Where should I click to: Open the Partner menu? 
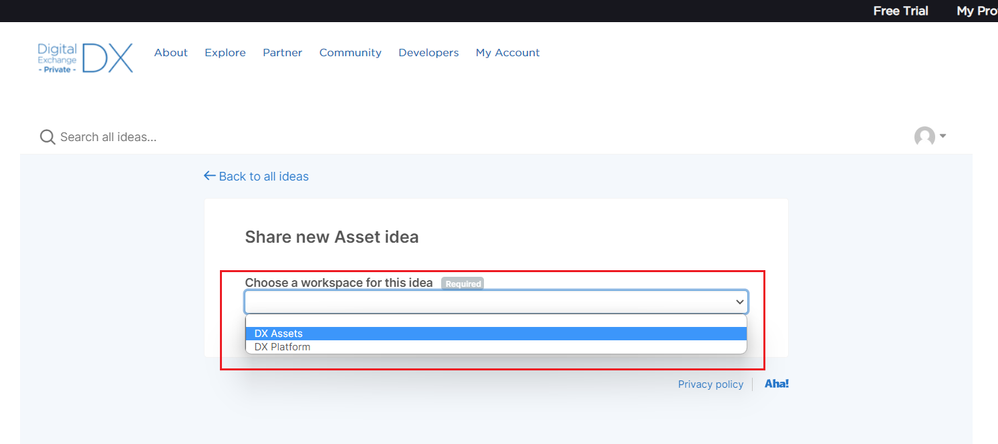pos(282,53)
